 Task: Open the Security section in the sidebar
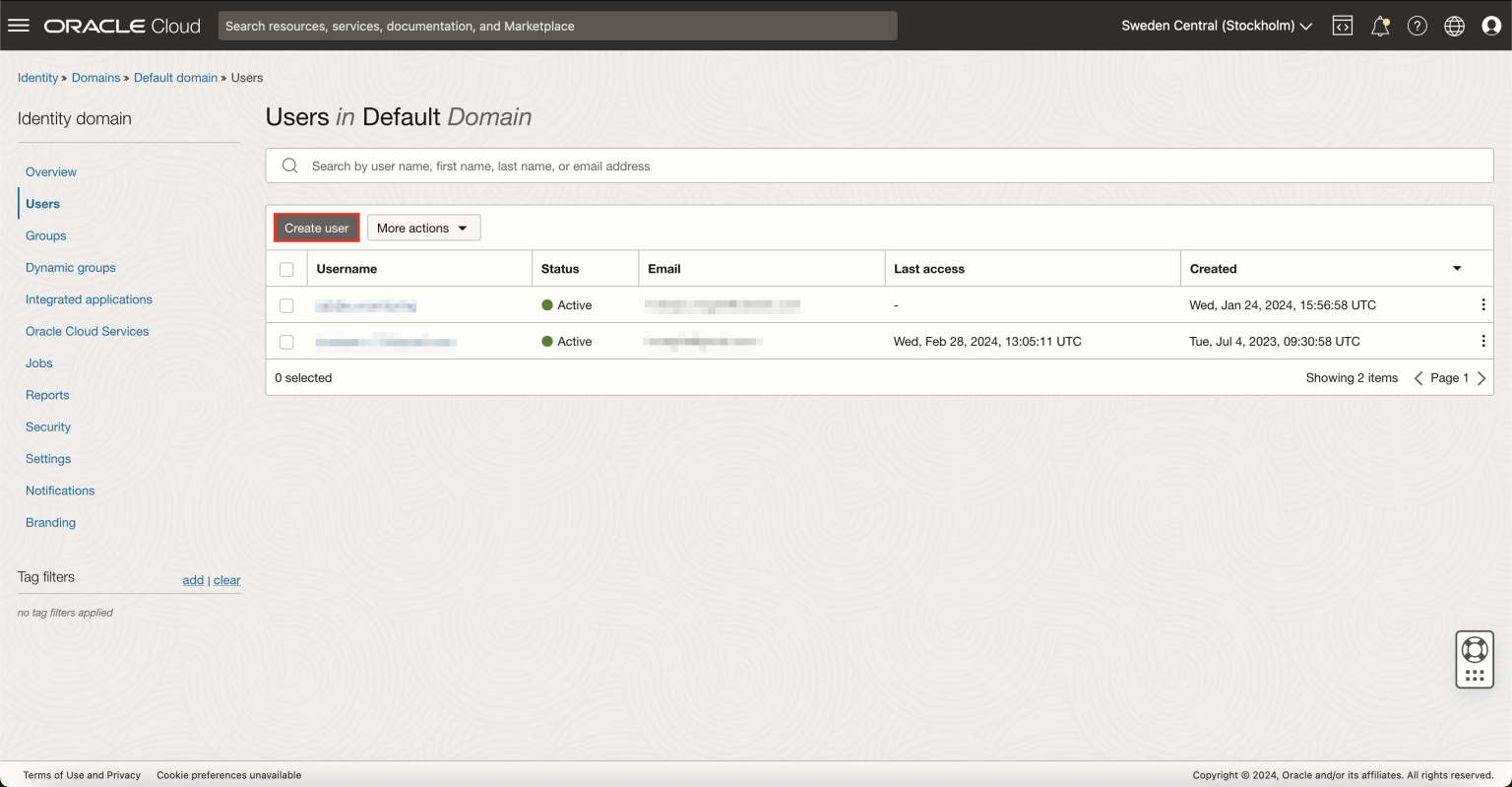pos(47,426)
